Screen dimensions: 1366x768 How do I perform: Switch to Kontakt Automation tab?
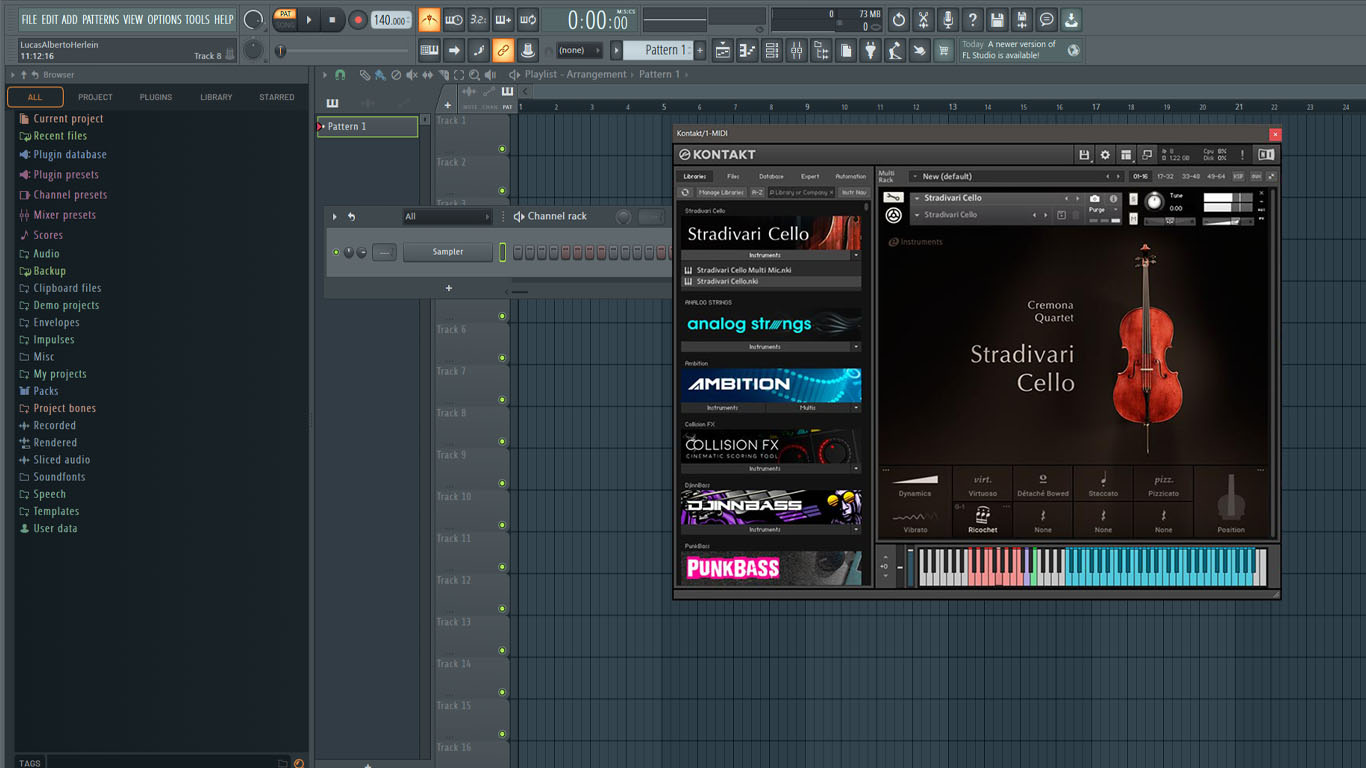(x=850, y=176)
